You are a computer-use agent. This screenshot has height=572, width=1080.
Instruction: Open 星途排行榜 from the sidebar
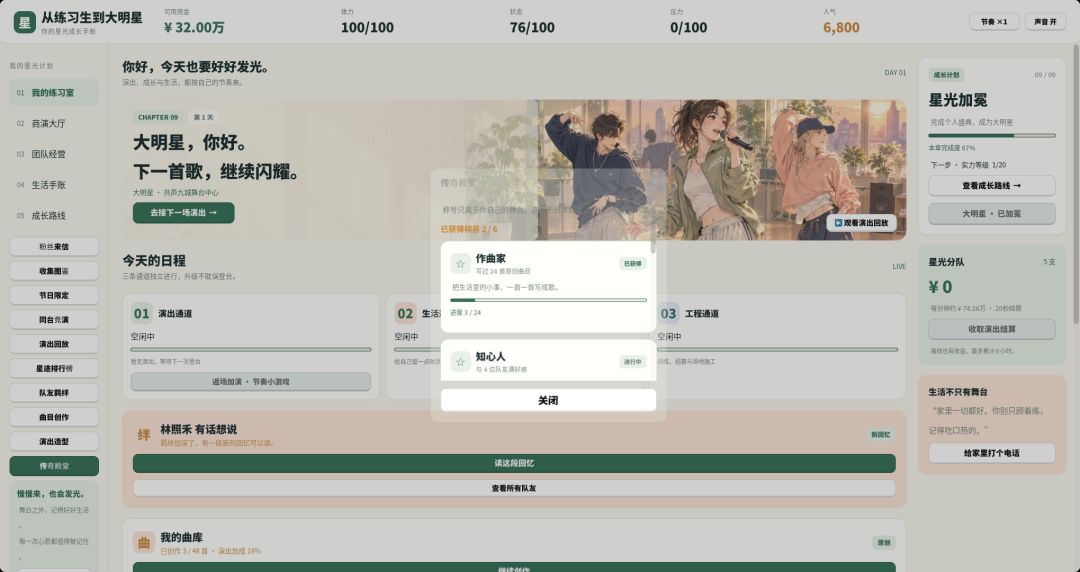coord(54,368)
